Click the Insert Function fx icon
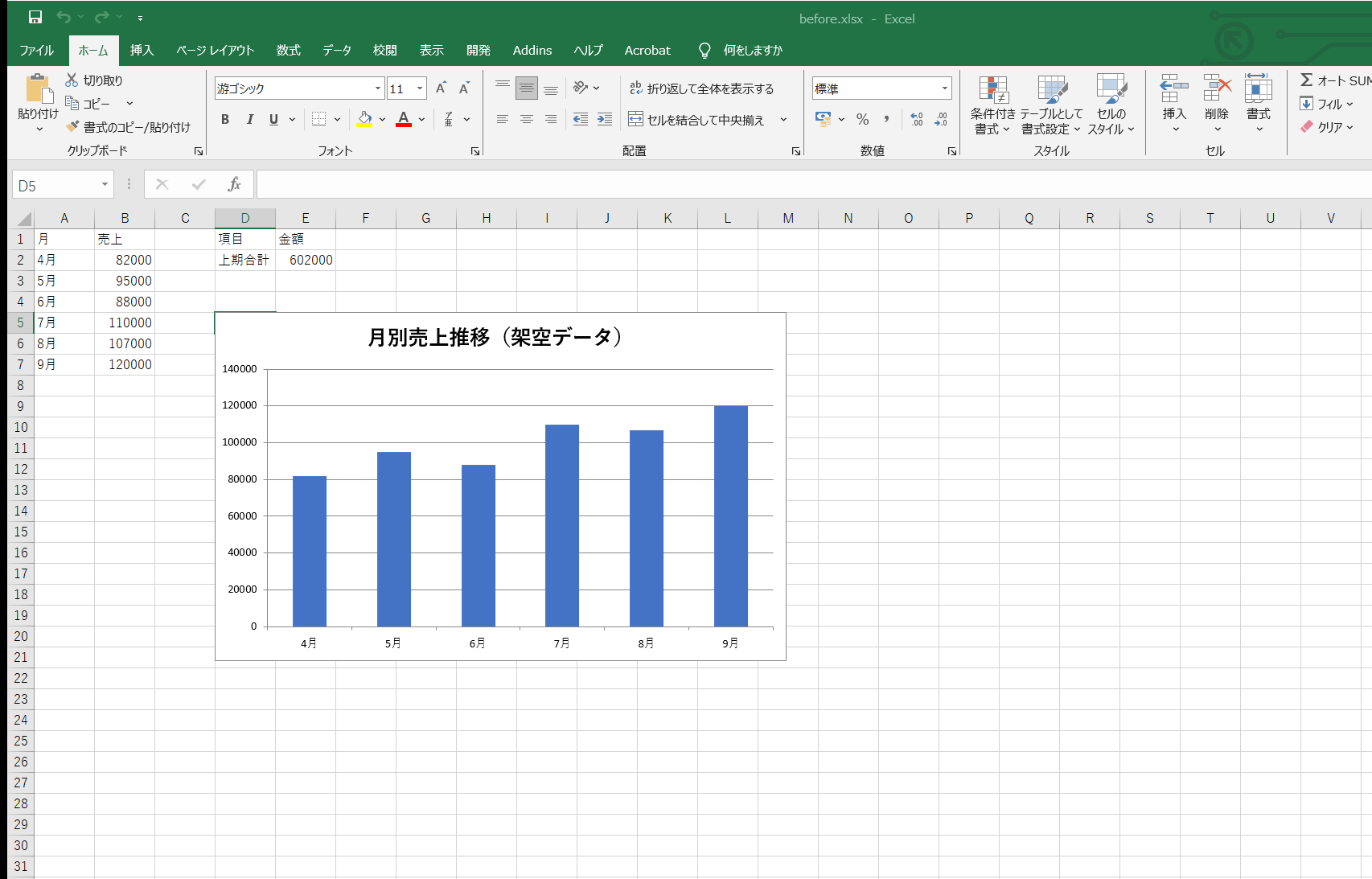Screen dimensions: 1372x879 click(x=234, y=184)
